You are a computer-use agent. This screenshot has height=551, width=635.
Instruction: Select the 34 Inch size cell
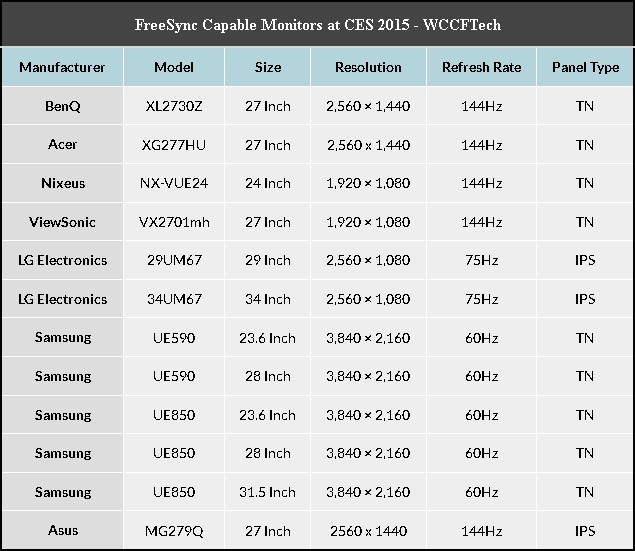tap(268, 299)
